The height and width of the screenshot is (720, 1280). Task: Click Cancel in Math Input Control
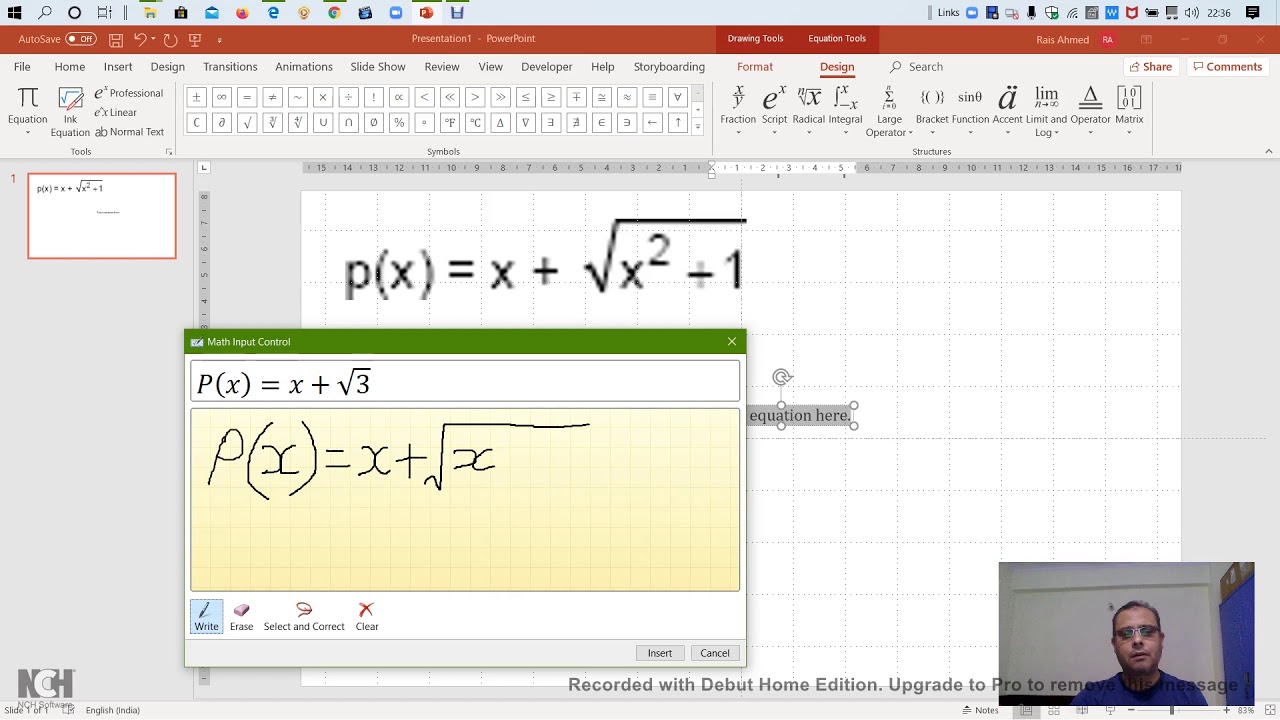(x=715, y=653)
